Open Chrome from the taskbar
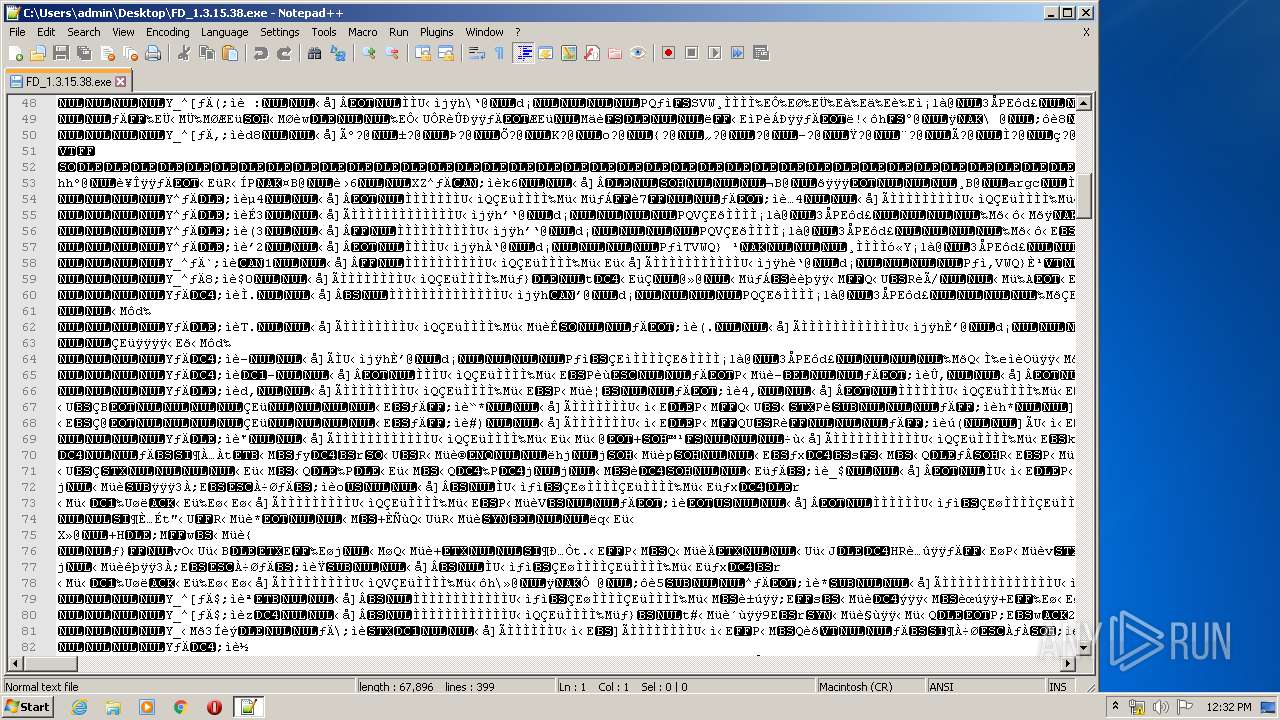The image size is (1280, 720). coord(180,707)
